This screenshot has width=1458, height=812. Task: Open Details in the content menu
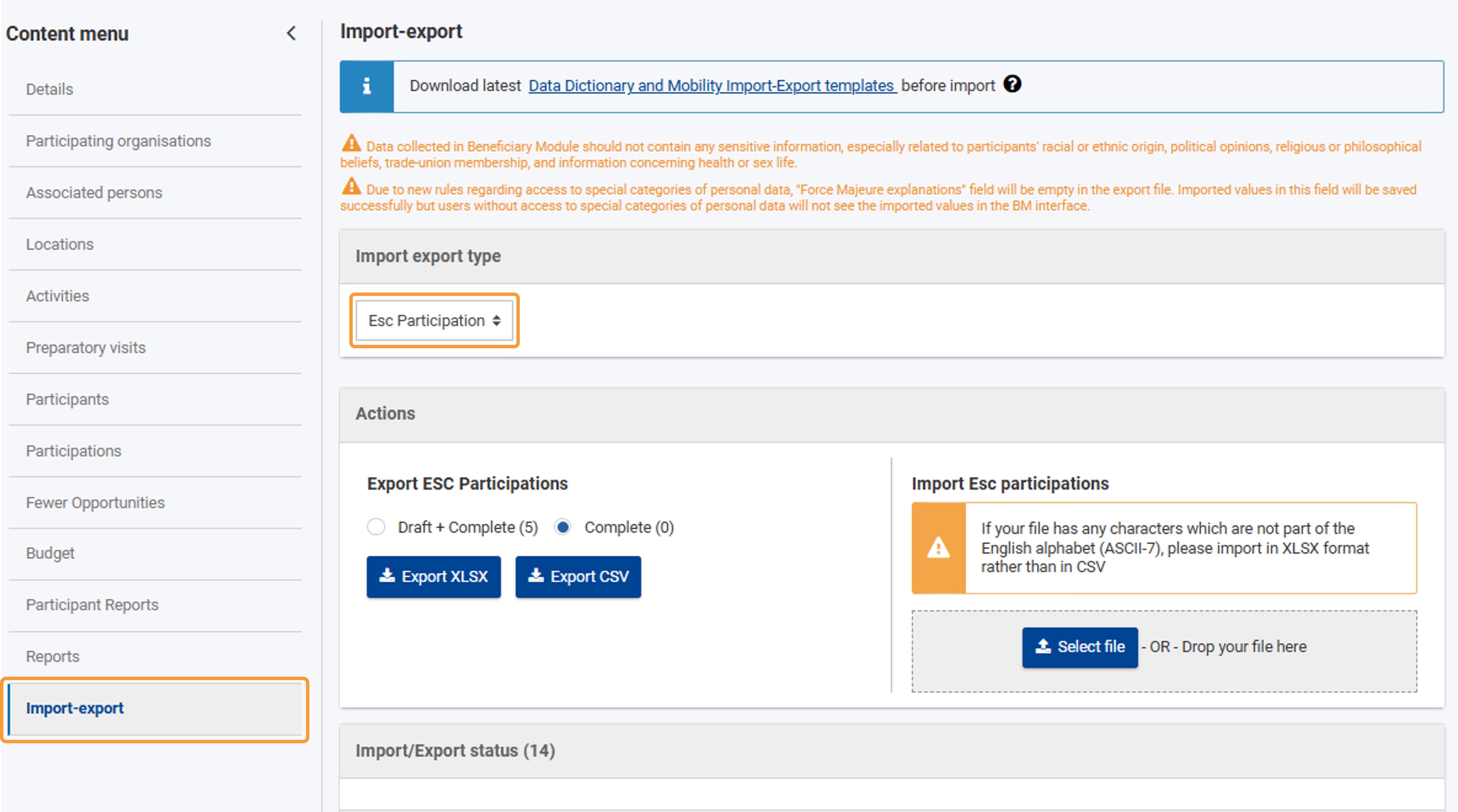point(155,89)
